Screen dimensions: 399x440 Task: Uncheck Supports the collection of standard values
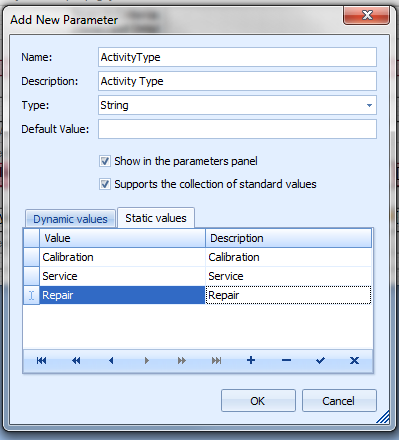pyautogui.click(x=105, y=184)
